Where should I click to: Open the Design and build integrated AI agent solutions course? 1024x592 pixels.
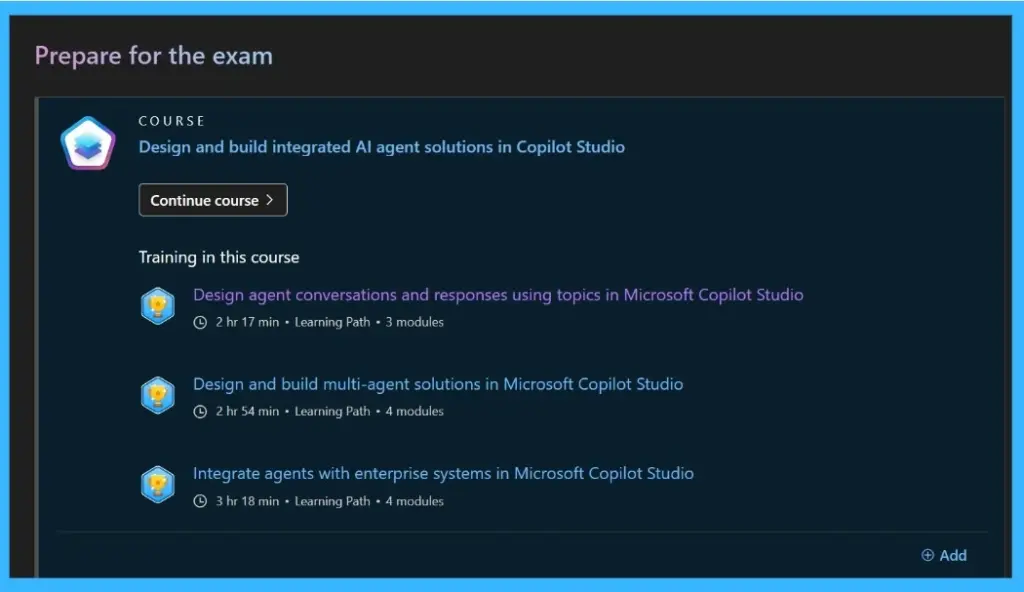click(x=381, y=147)
